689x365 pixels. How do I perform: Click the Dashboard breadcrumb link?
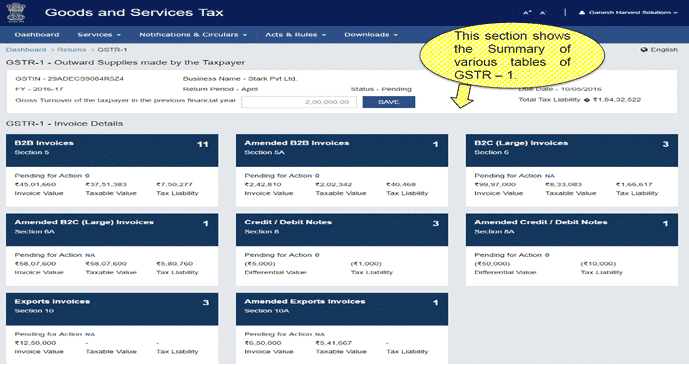[x=26, y=50]
